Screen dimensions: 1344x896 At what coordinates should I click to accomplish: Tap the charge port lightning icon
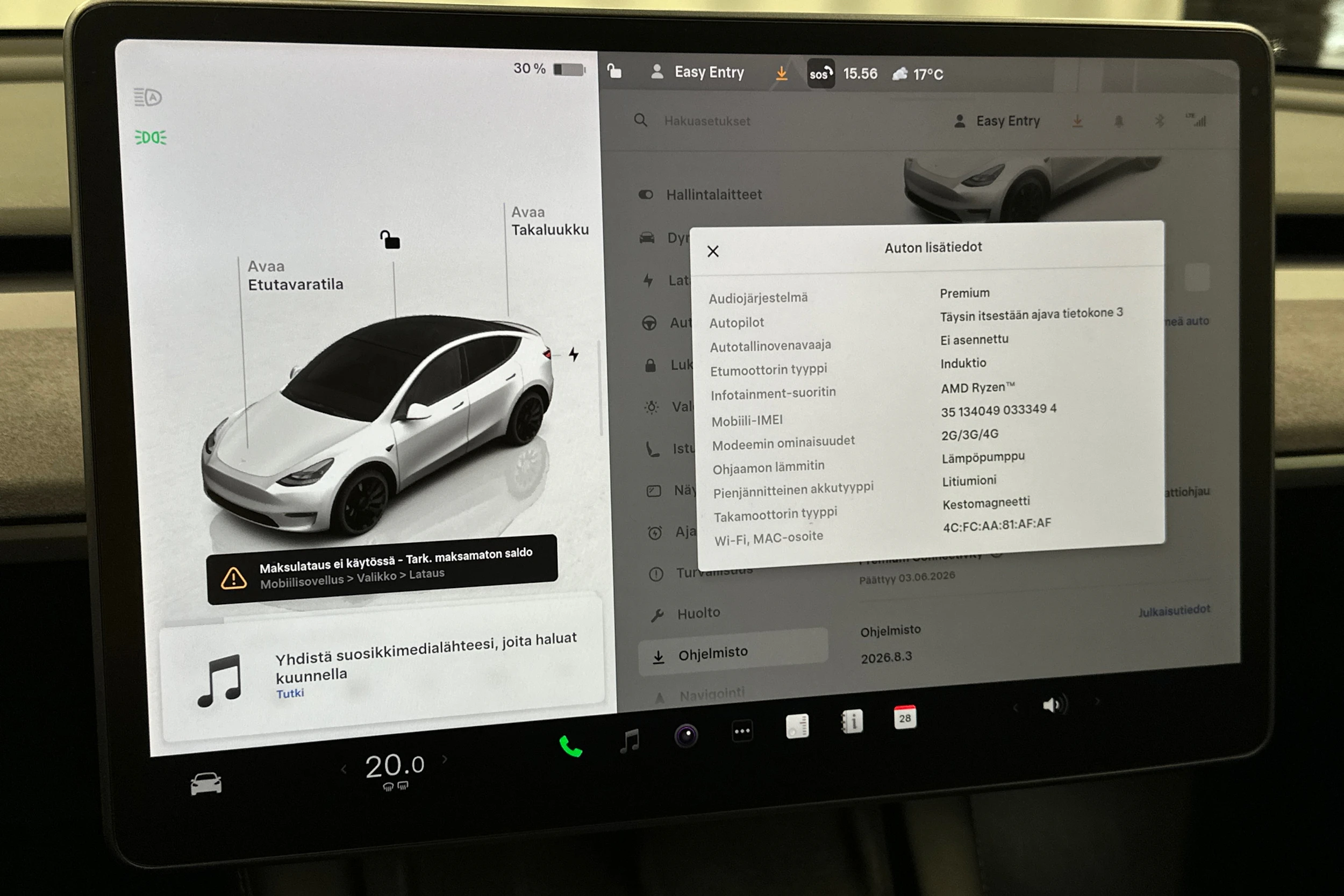tap(574, 355)
